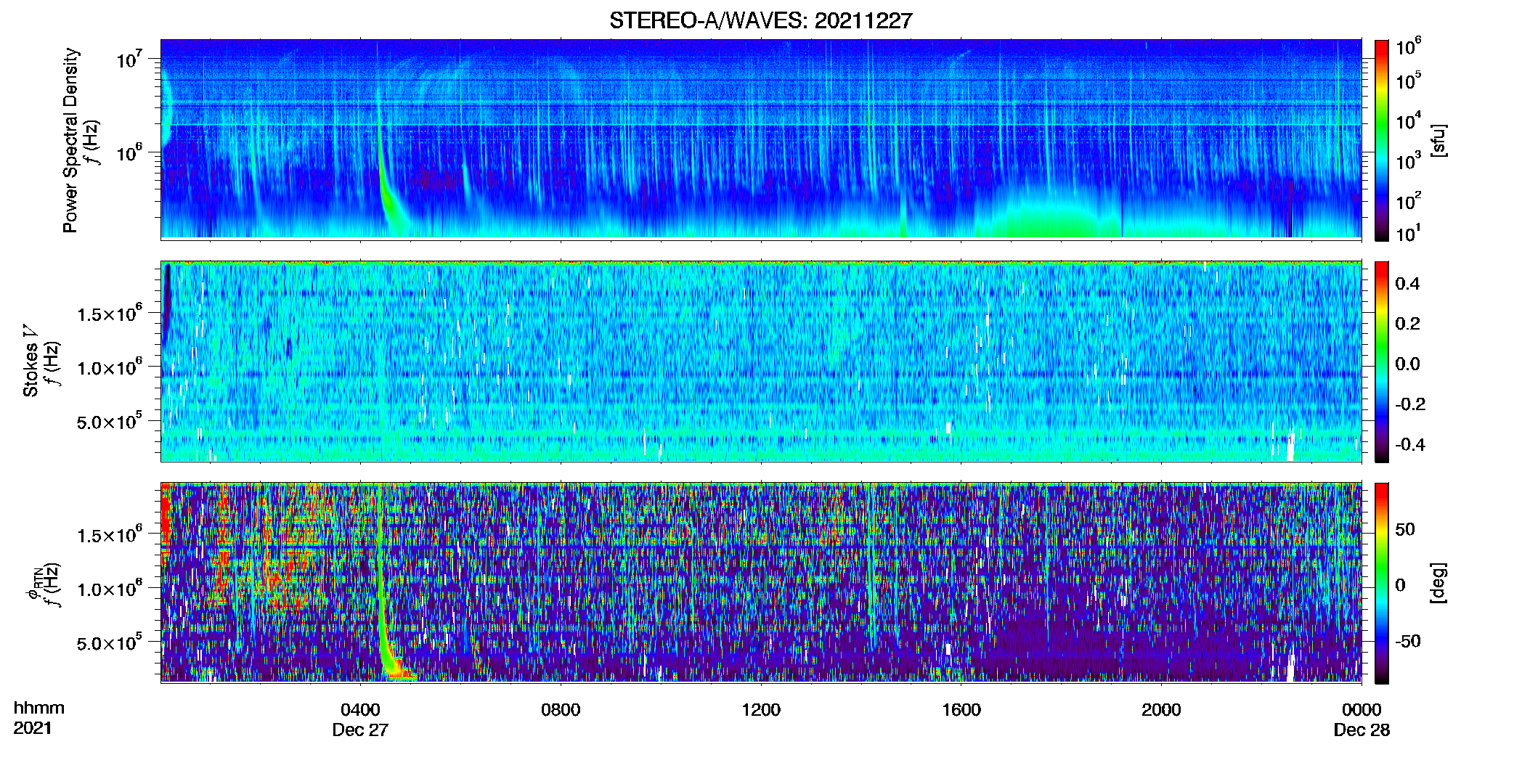The width and height of the screenshot is (1522, 784).
Task: Click the 1600 time tick label
Action: [x=961, y=709]
